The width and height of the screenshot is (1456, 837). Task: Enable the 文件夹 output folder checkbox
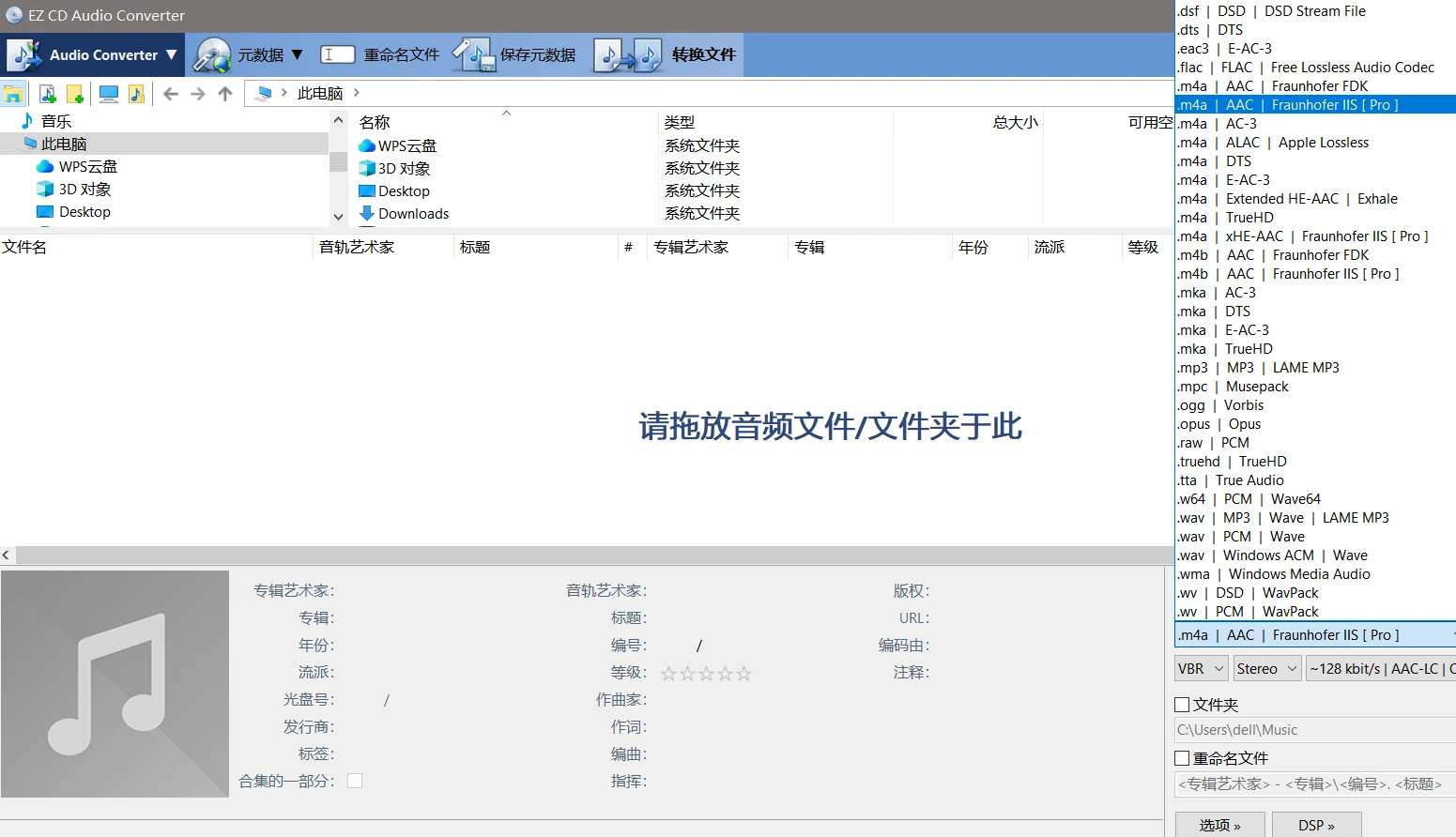point(1183,705)
